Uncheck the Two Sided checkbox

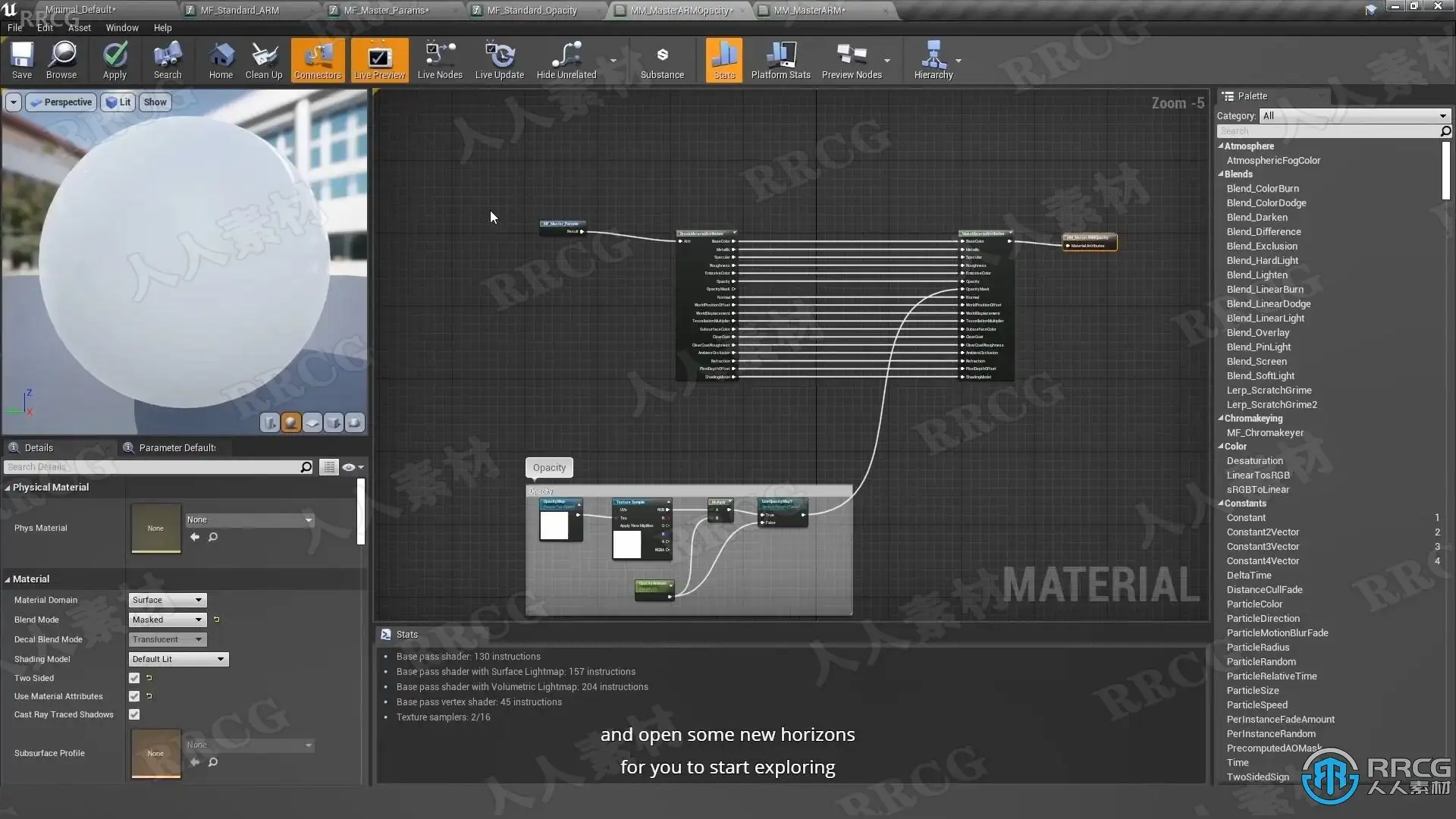click(134, 679)
